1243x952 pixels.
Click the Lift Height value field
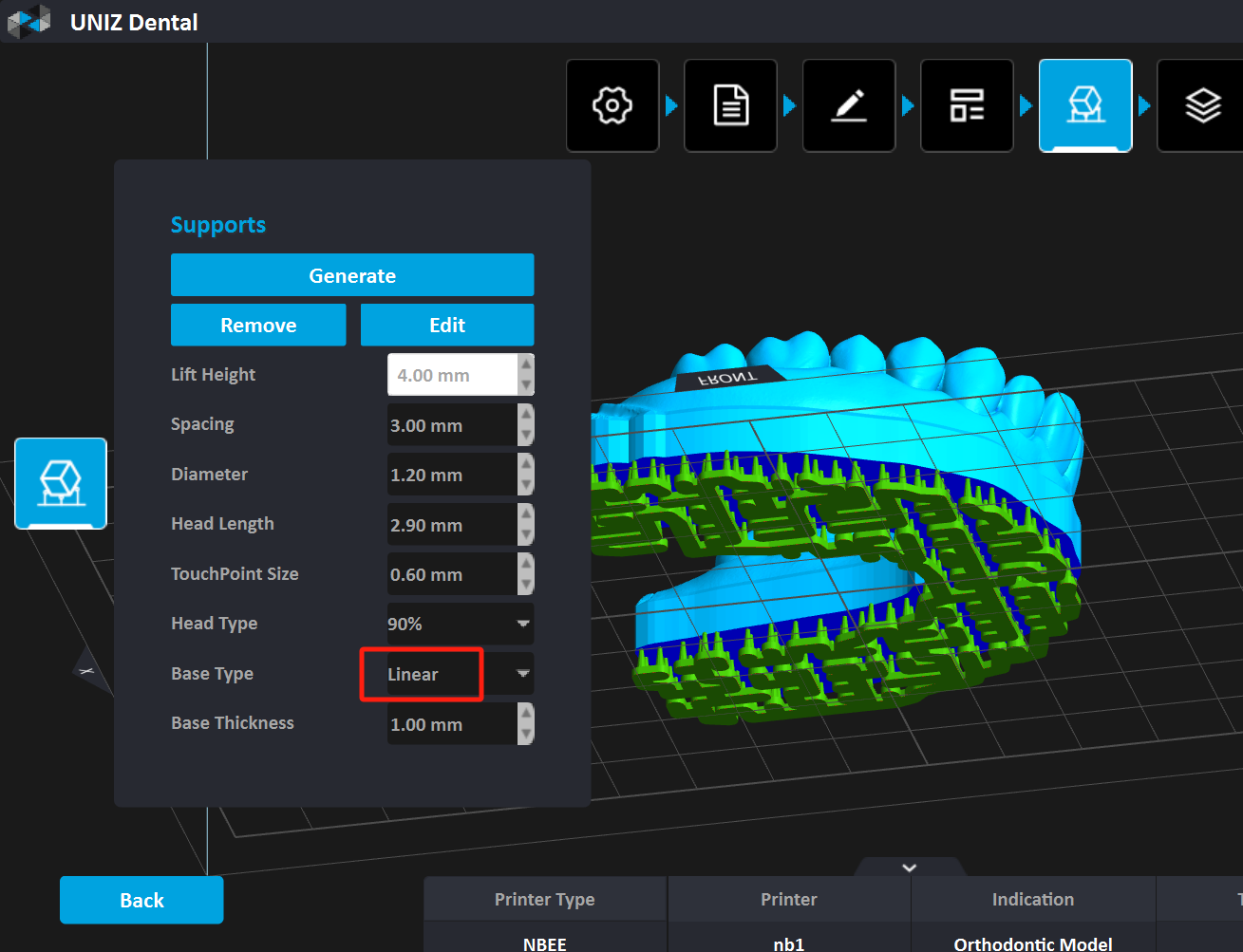453,375
